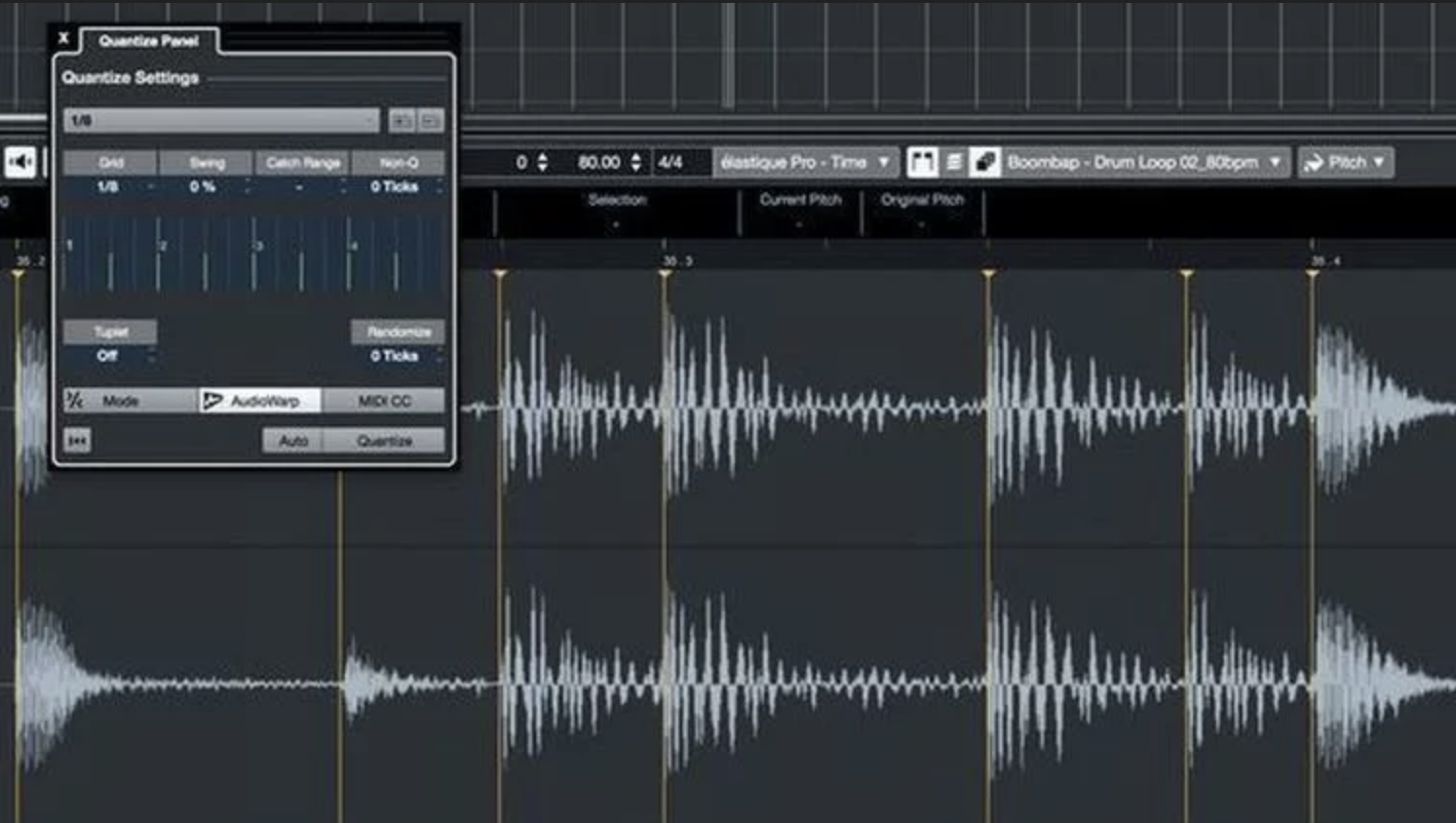The height and width of the screenshot is (823, 1456).
Task: Close the Quantize Panel with the X
Action: 63,38
